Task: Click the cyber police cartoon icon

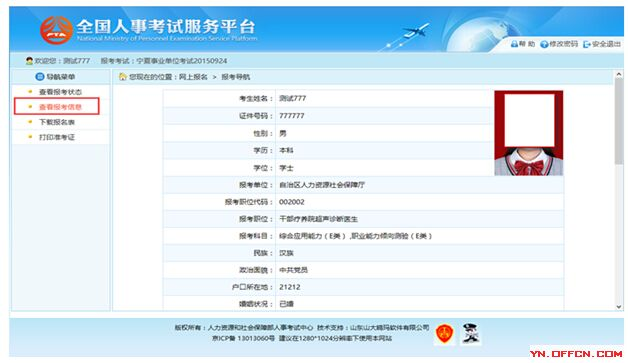Action: [471, 333]
